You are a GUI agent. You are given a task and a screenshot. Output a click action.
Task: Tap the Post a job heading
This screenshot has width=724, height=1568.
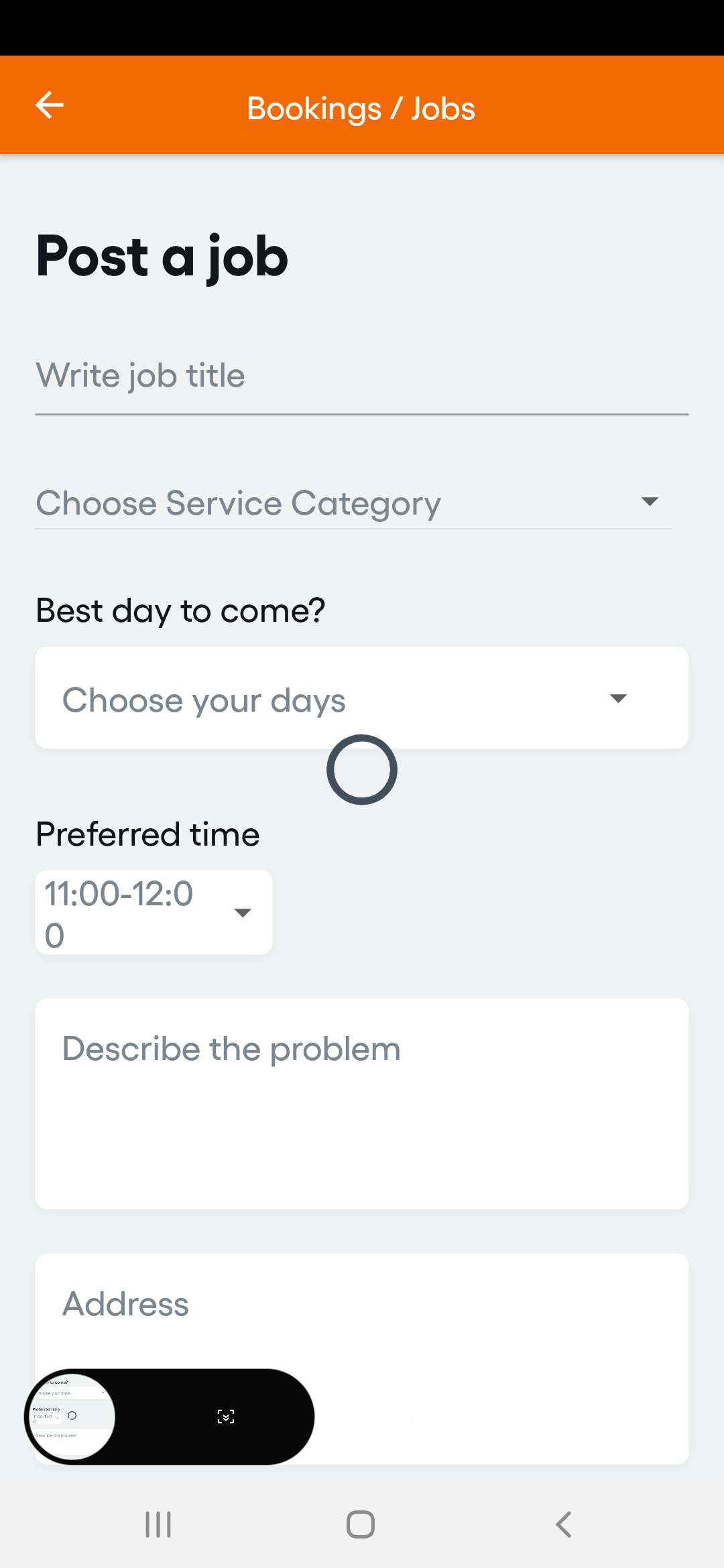162,257
